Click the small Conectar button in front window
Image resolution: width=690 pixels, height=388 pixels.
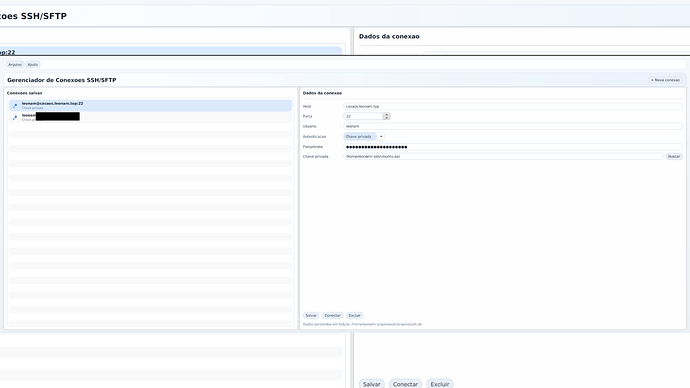(x=332, y=315)
